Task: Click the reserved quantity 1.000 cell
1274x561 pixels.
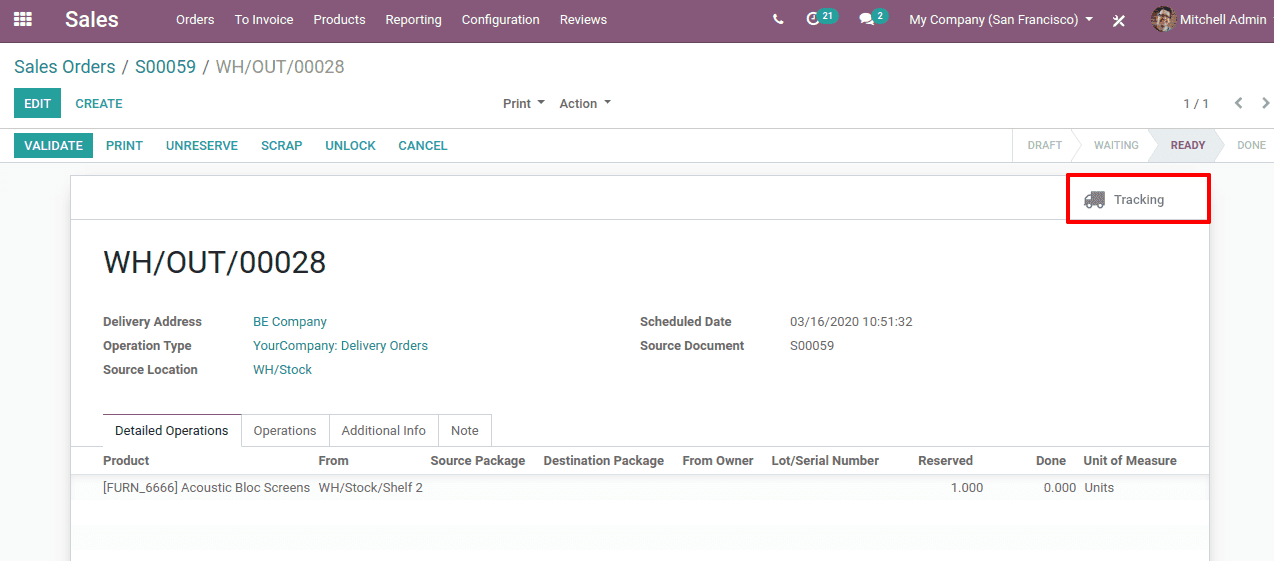Action: [966, 488]
